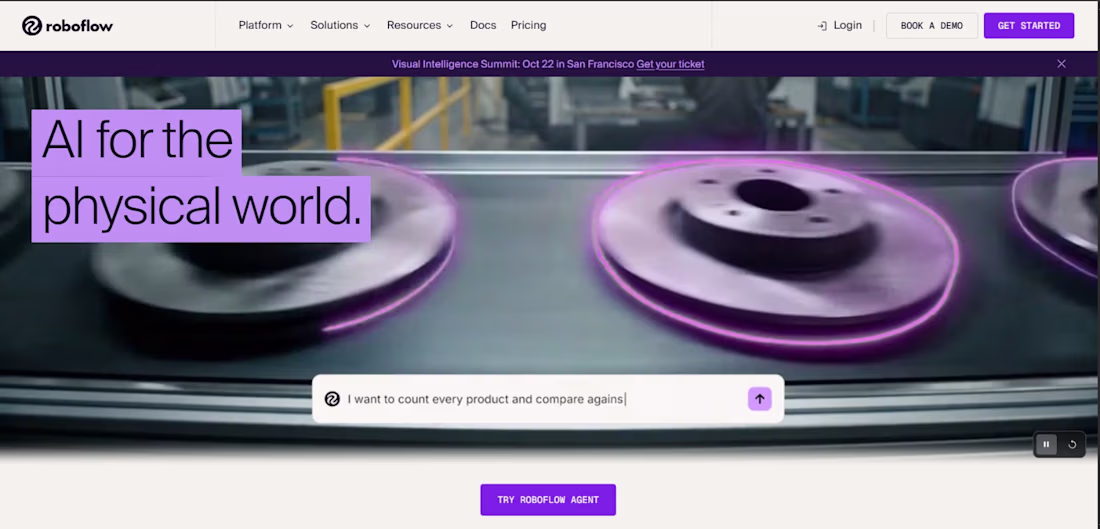This screenshot has height=529, width=1100.
Task: Open the Docs page from the navigation
Action: click(x=483, y=25)
